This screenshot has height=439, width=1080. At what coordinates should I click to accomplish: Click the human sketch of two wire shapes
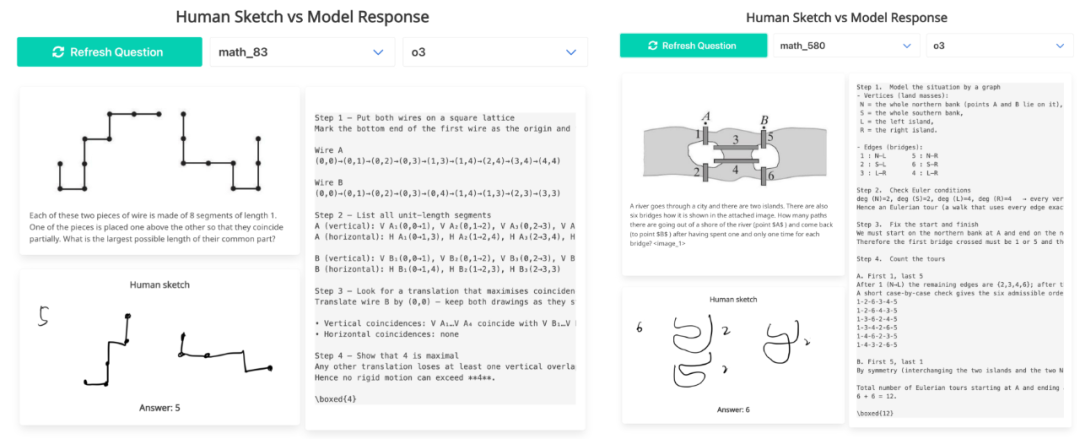[160, 345]
